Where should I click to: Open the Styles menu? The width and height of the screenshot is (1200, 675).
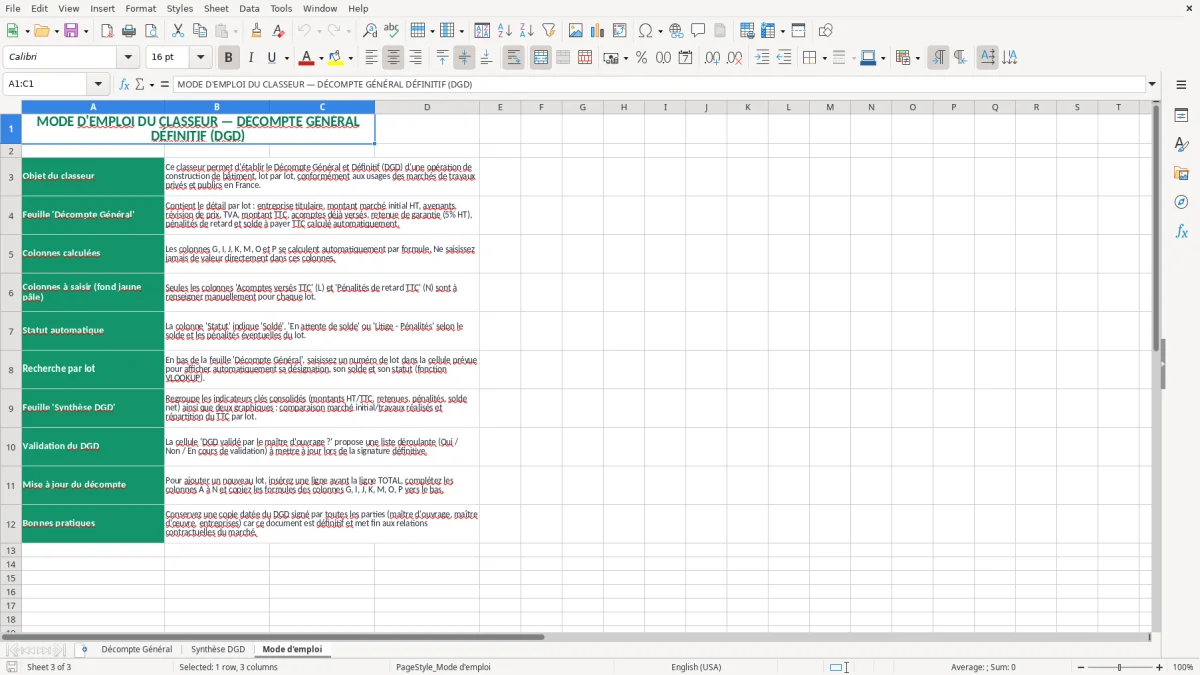coord(180,8)
